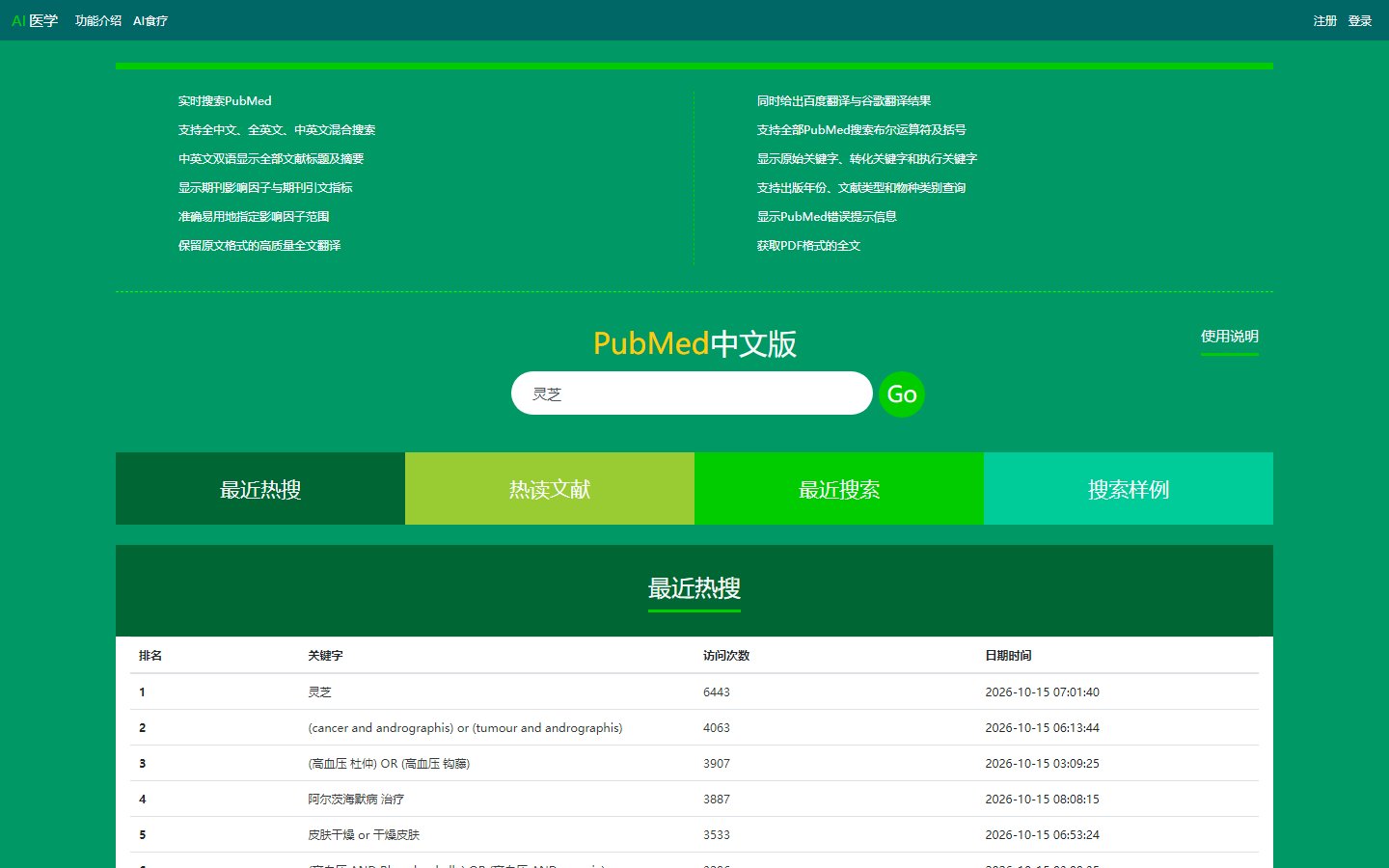Switch to the 搜索样例 tab
The image size is (1389, 868).
click(x=1129, y=489)
